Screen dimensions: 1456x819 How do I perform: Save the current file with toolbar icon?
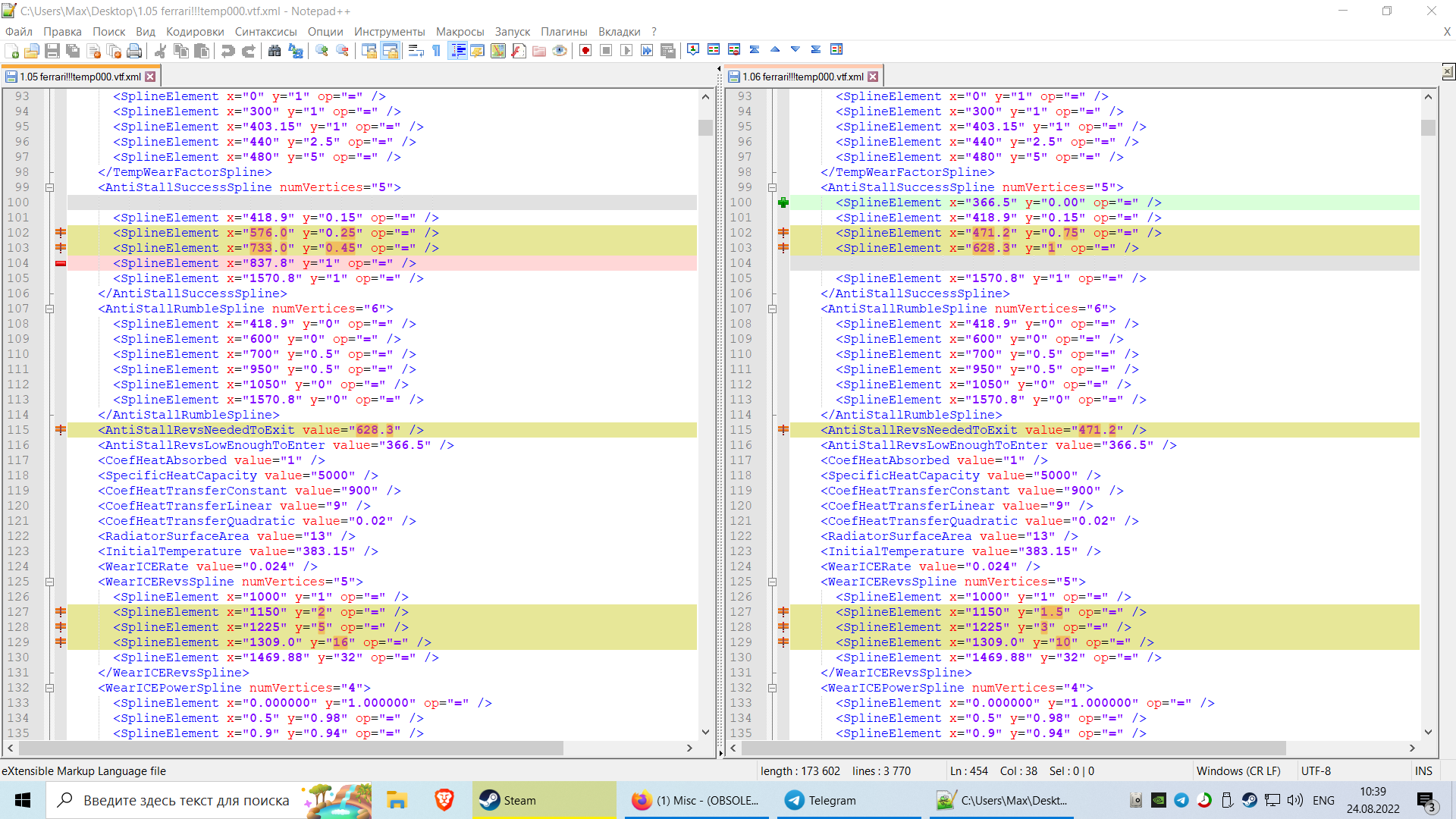coord(52,51)
